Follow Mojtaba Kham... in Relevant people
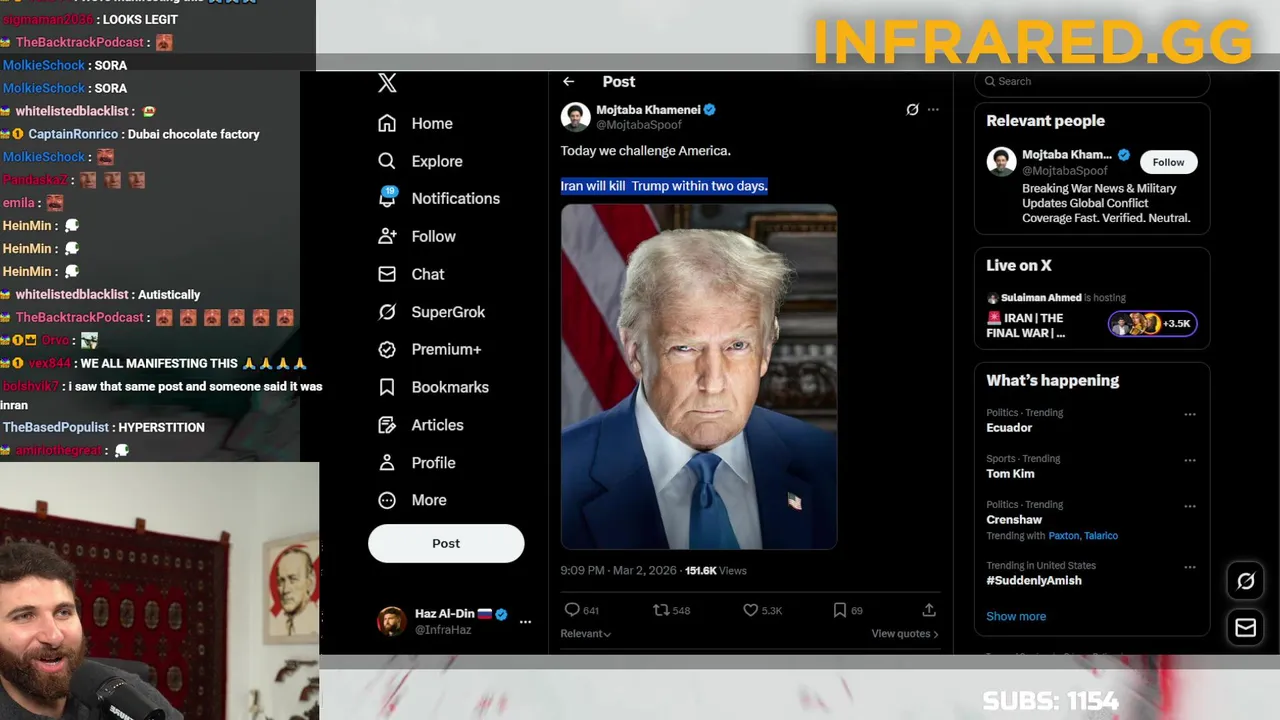The width and height of the screenshot is (1280, 720). [1168, 162]
